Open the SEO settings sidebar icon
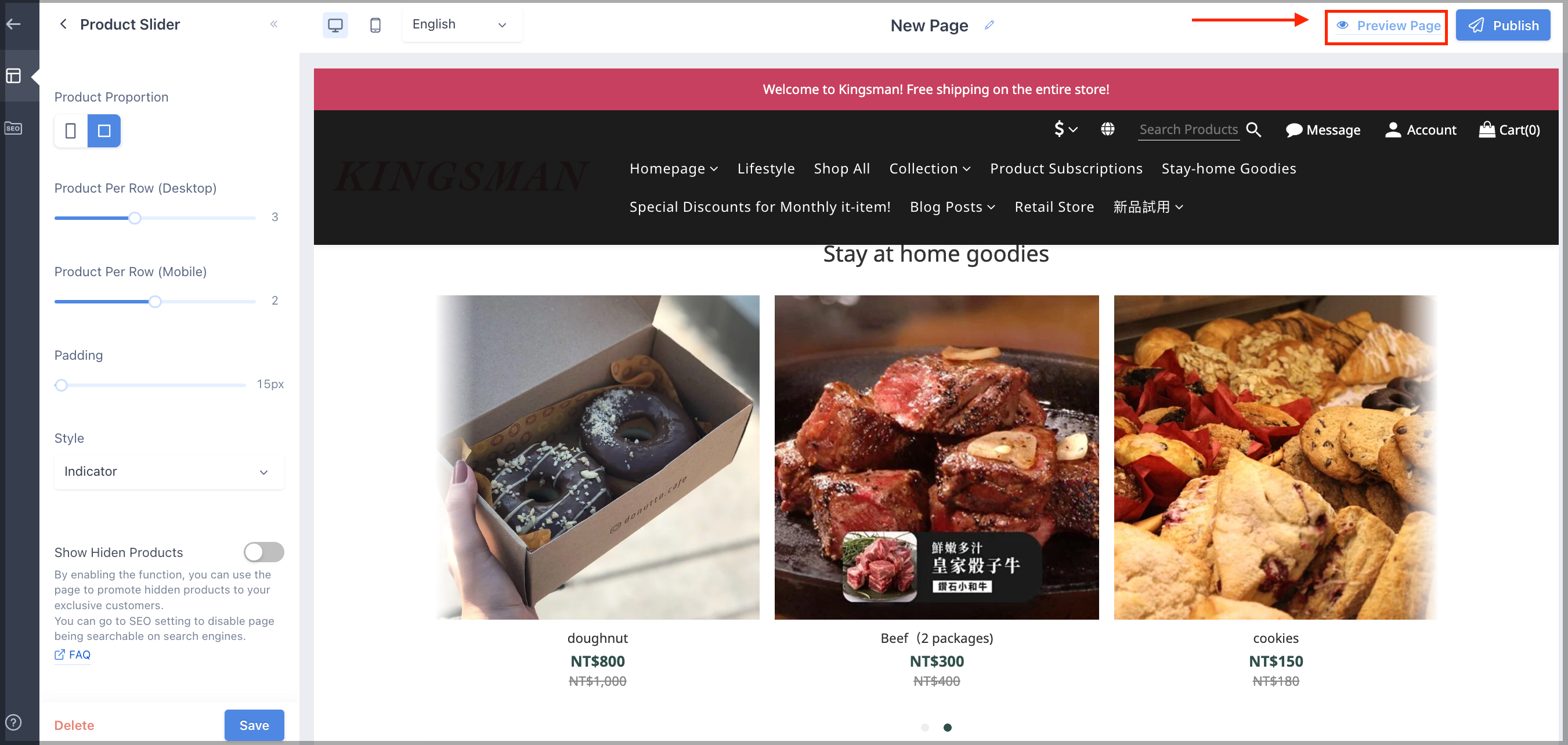Image resolution: width=1568 pixels, height=745 pixels. coord(13,128)
